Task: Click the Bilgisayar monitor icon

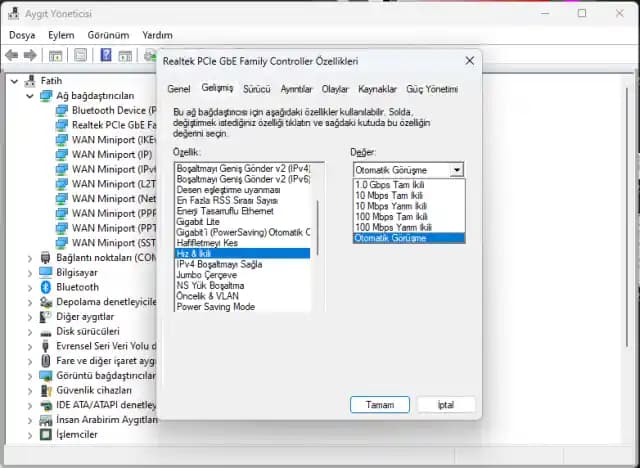Action: [x=45, y=272]
